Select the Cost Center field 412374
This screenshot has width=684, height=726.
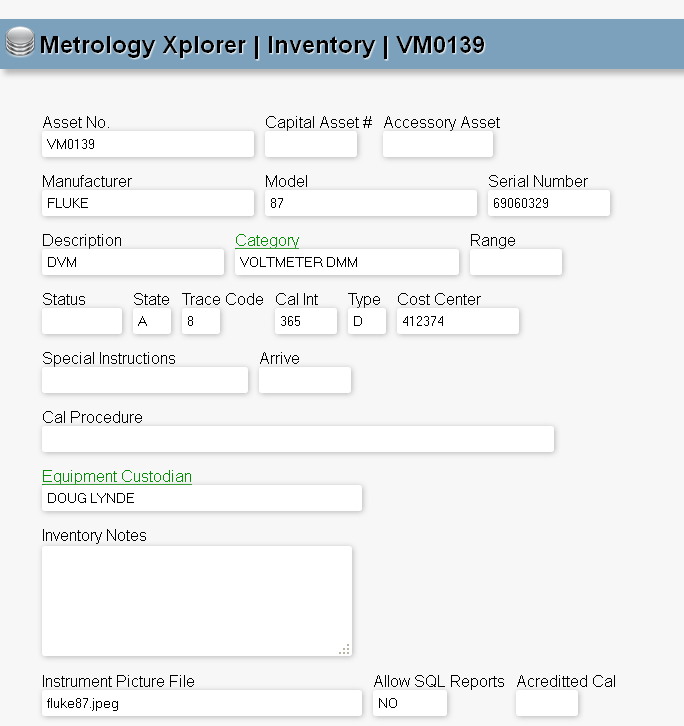[x=458, y=321]
